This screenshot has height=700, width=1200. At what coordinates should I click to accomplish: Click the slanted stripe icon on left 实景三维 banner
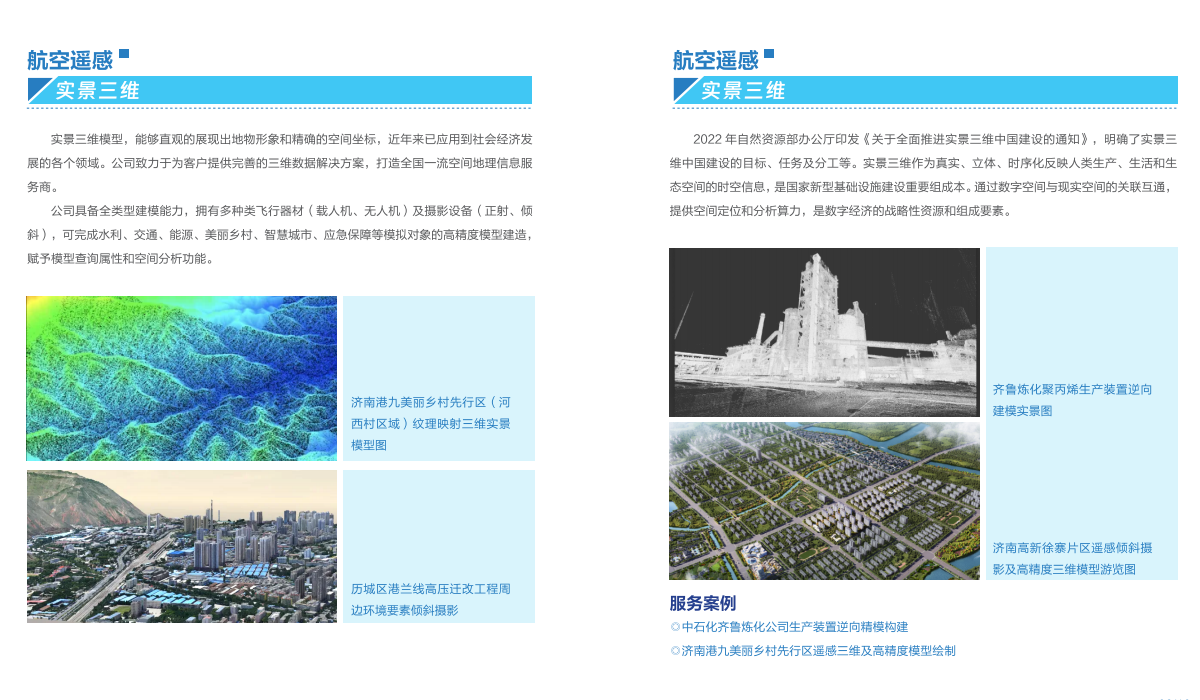coord(41,90)
